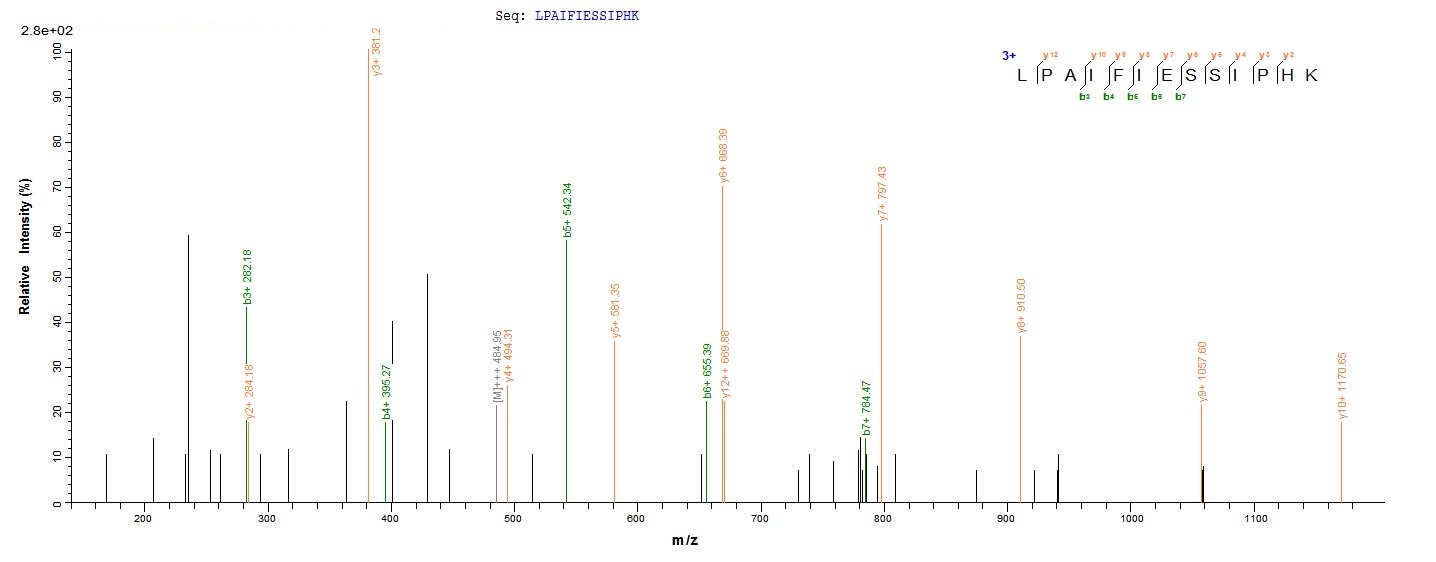This screenshot has width=1436, height=562.
Task: Click the m/z axis title
Action: pyautogui.click(x=685, y=540)
